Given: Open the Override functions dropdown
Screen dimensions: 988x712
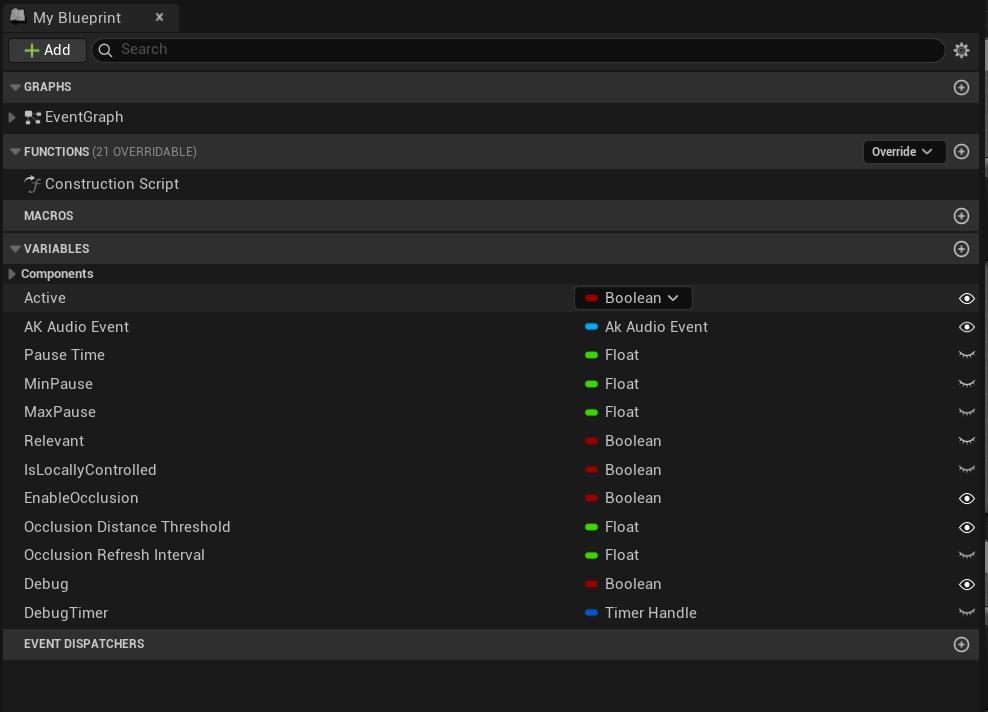Looking at the screenshot, I should point(904,152).
